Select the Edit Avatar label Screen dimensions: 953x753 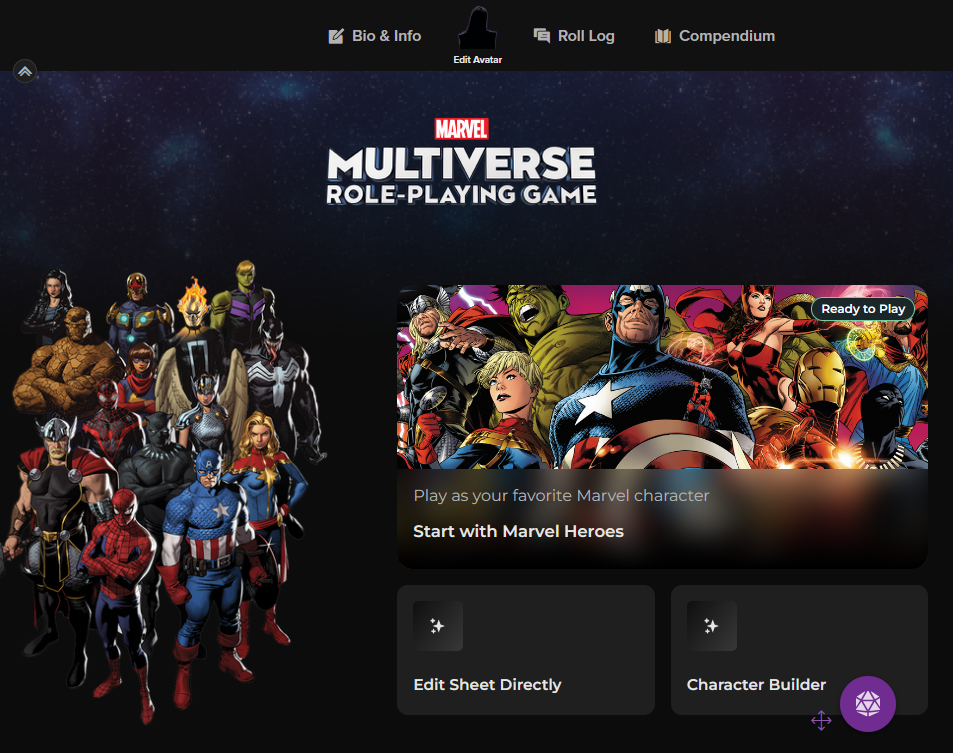[x=477, y=60]
